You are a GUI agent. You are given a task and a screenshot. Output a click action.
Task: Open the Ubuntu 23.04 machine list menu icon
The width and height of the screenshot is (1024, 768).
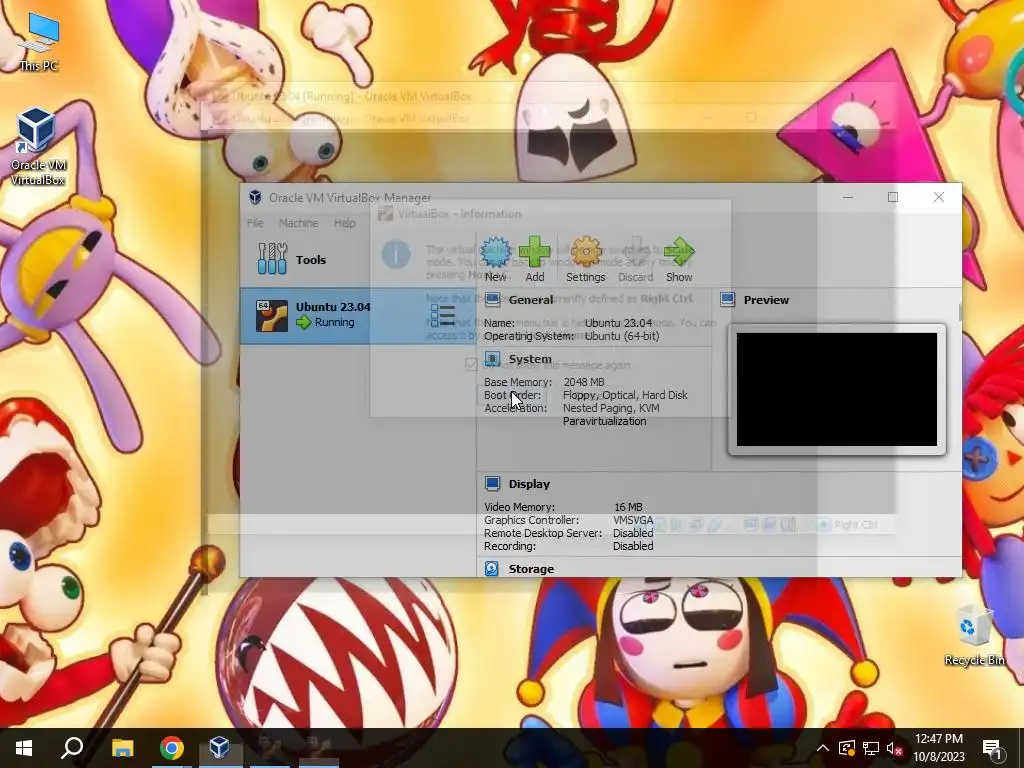click(x=443, y=316)
